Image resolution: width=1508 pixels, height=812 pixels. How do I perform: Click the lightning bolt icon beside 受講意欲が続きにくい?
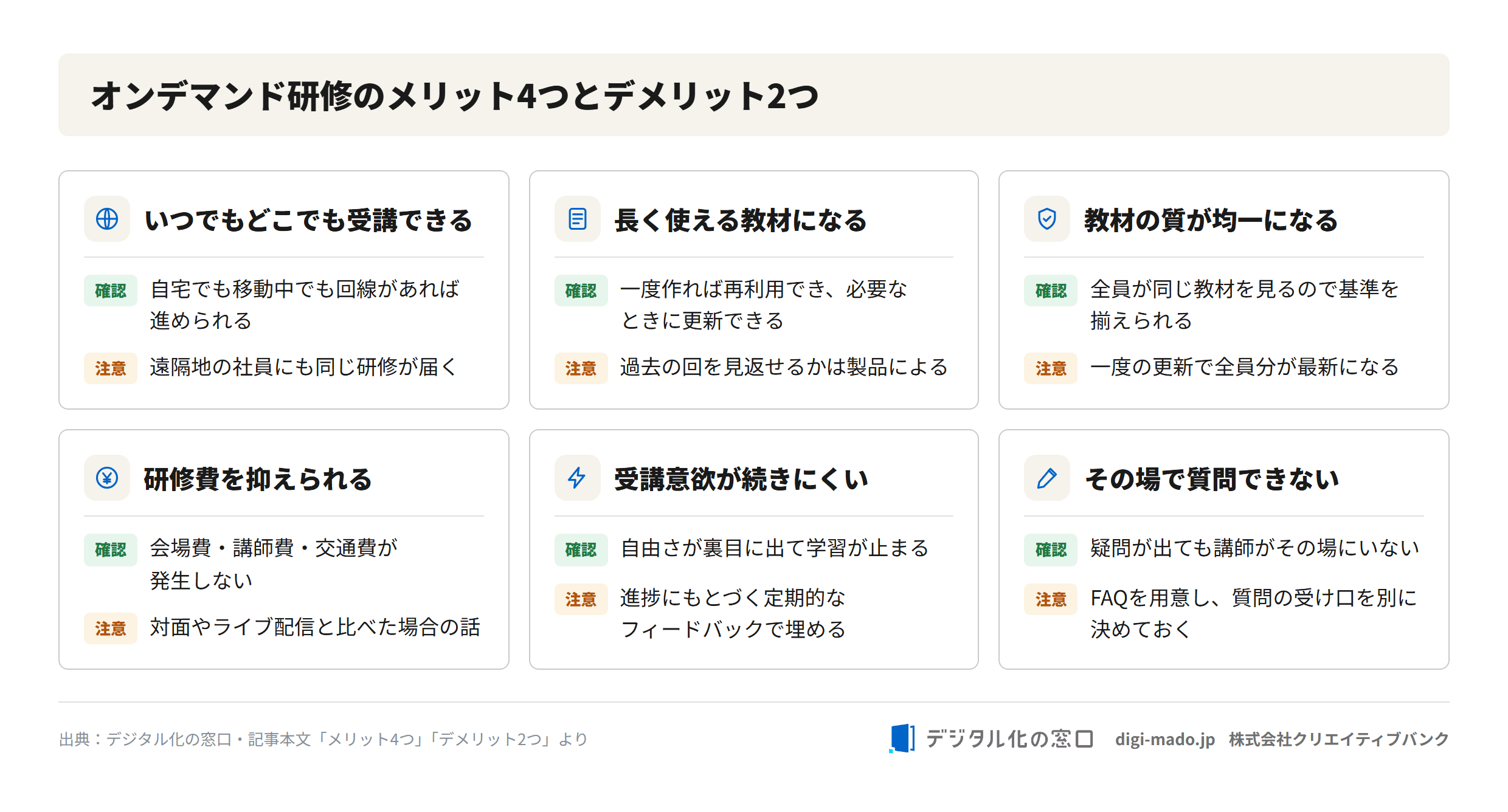(577, 478)
